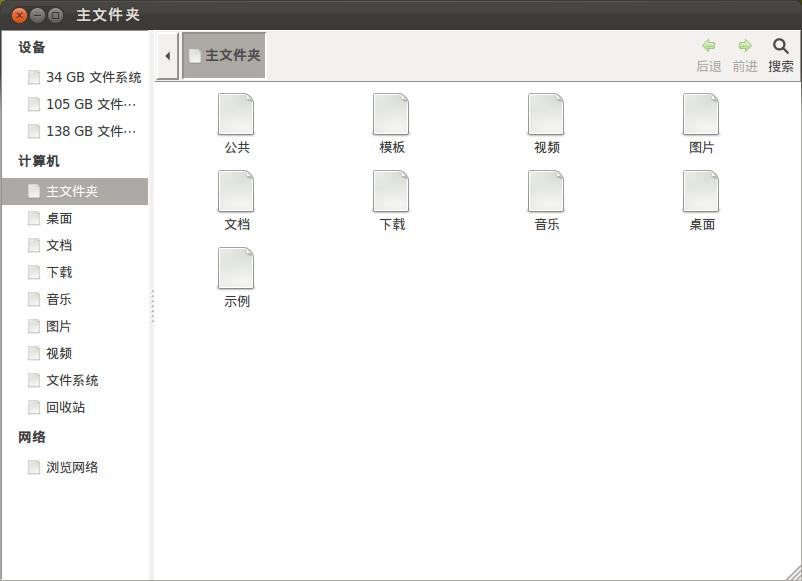Open the 138 GB 文件 volume in sidebar
The image size is (802, 581).
point(75,131)
